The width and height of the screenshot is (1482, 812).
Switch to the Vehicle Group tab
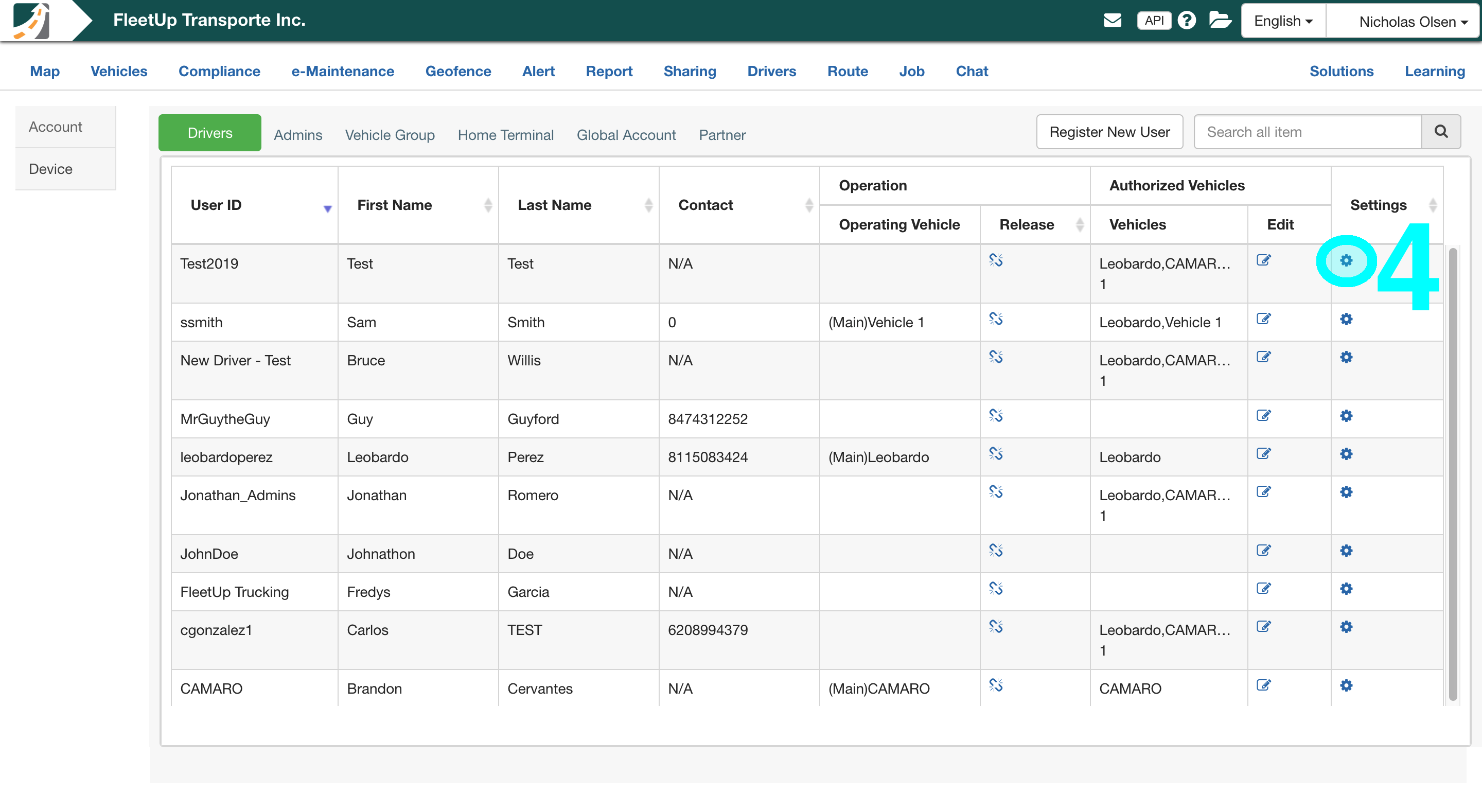tap(390, 135)
